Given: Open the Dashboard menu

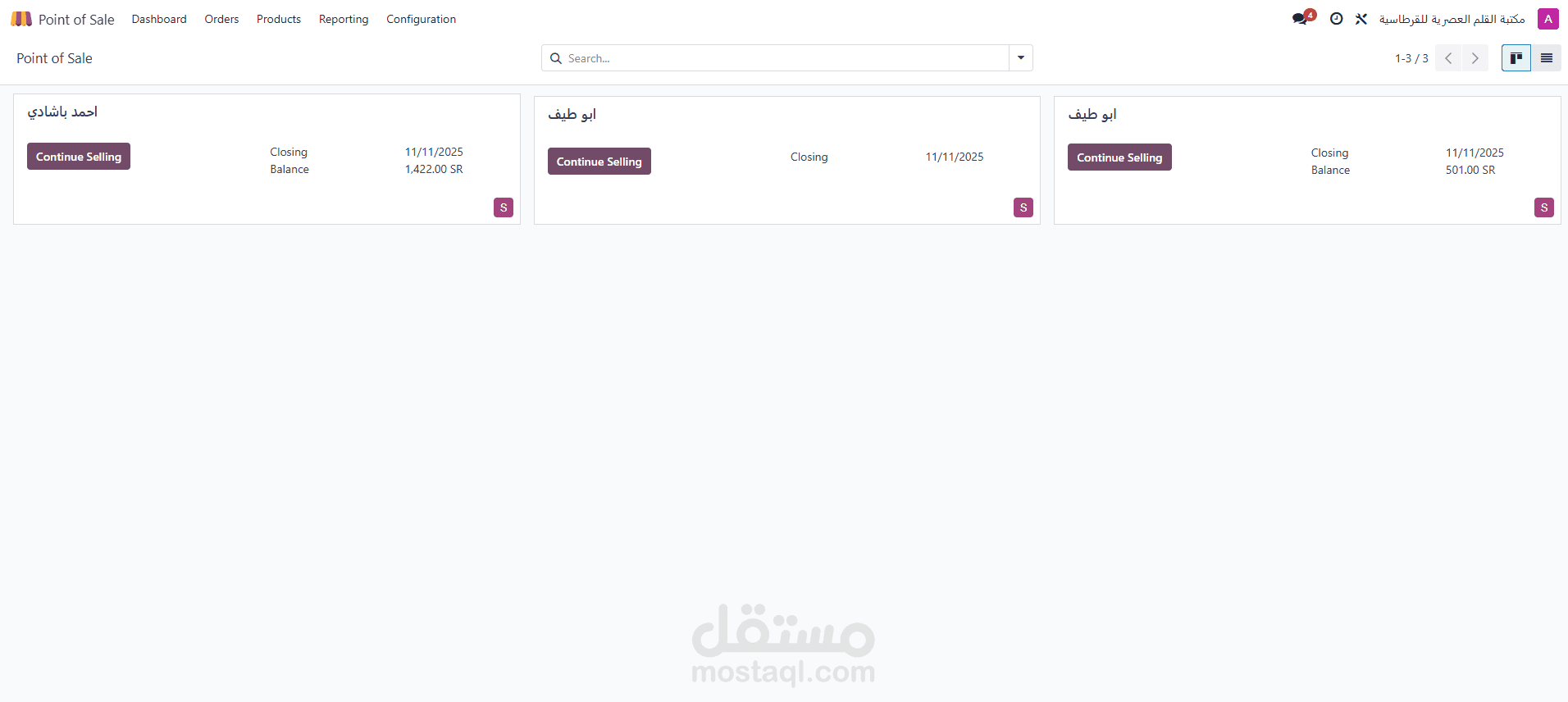Looking at the screenshot, I should pyautogui.click(x=159, y=19).
